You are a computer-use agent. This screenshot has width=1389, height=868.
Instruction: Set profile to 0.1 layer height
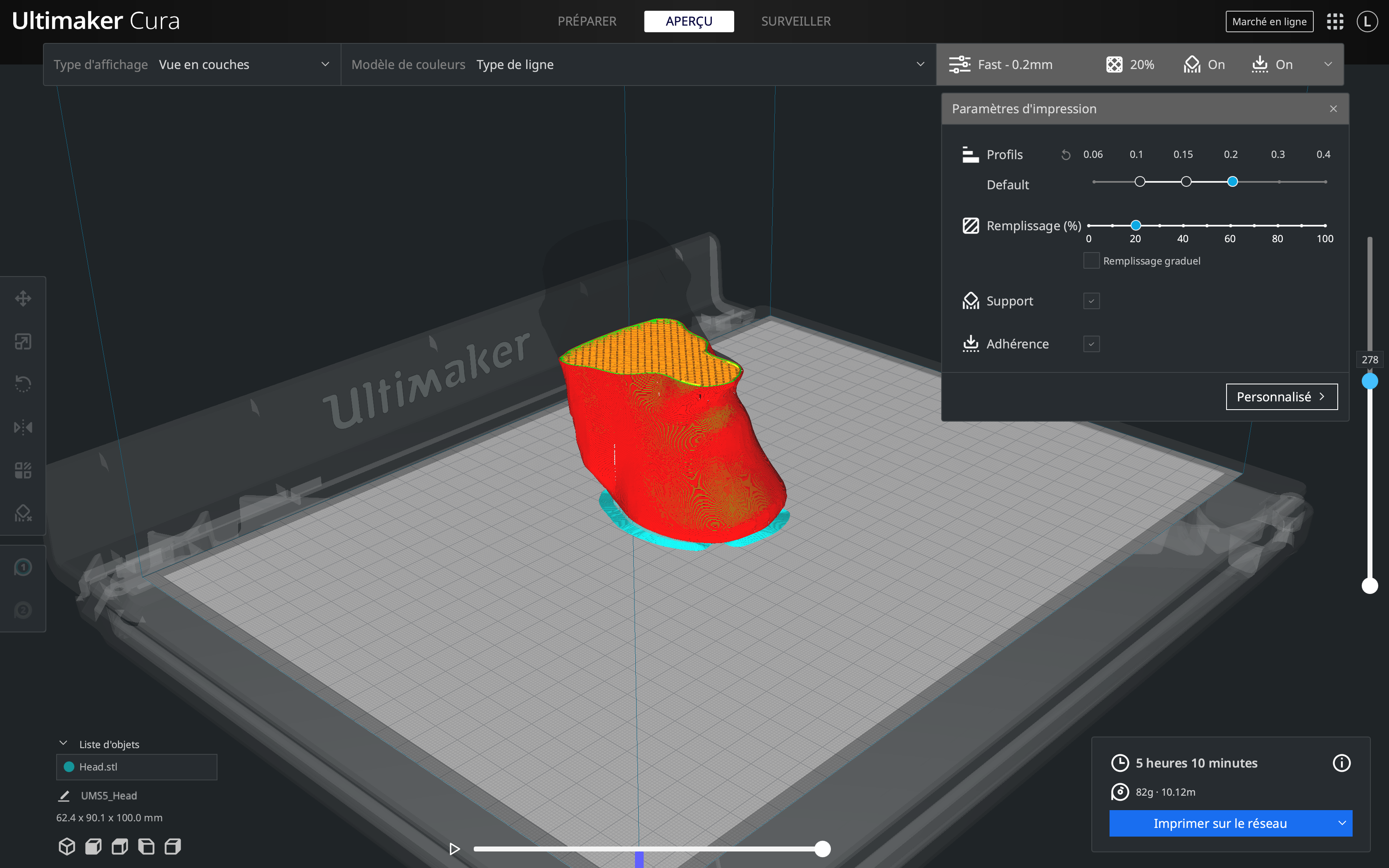coord(1140,181)
